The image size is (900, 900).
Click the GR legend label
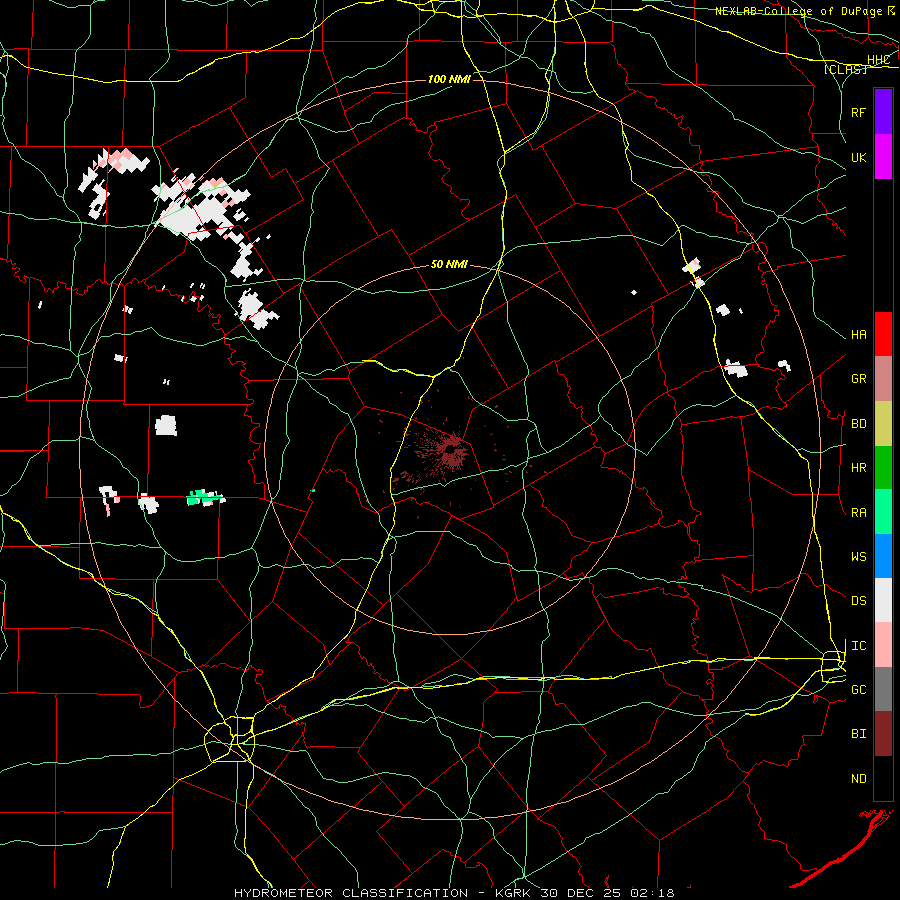[x=859, y=379]
